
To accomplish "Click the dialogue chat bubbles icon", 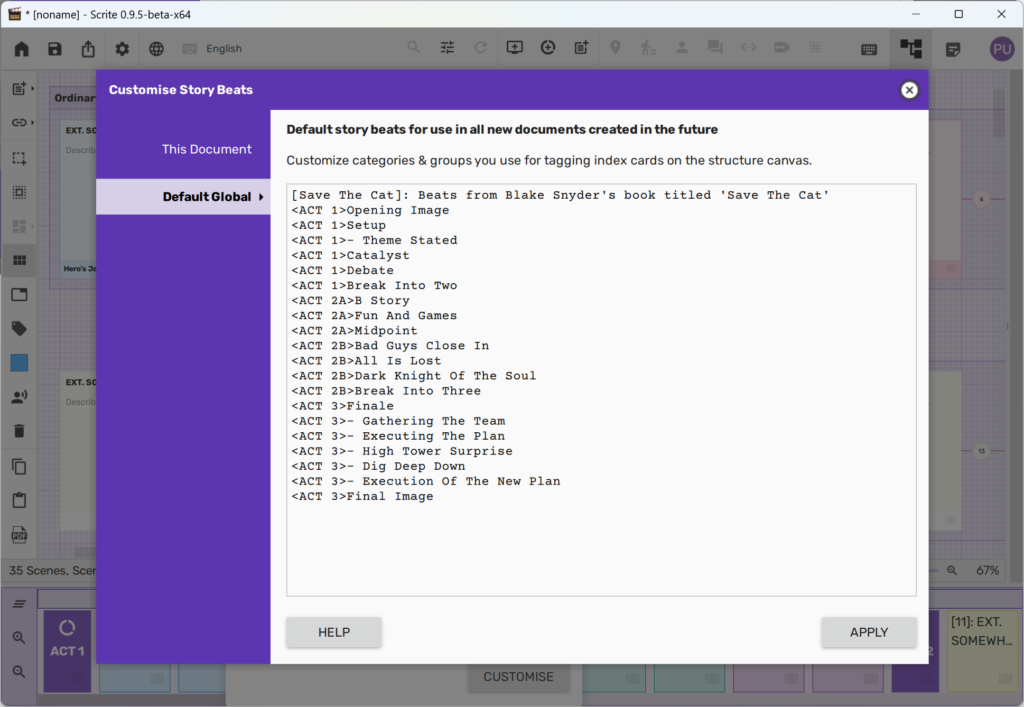I will 715,48.
